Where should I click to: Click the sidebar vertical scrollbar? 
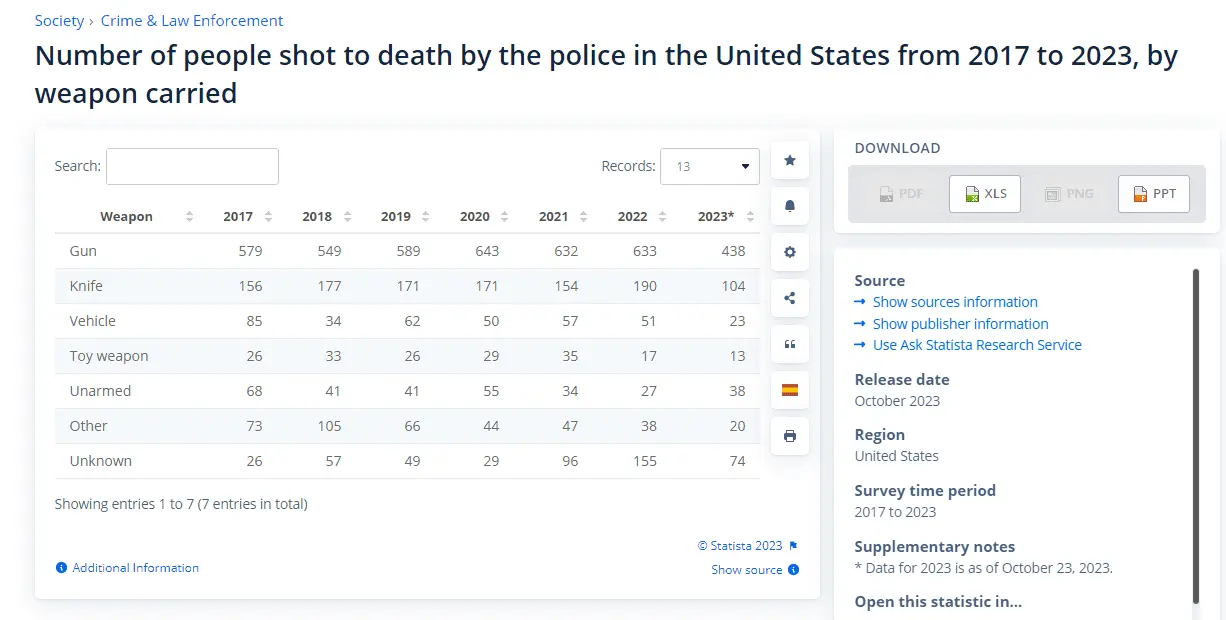pos(1195,435)
